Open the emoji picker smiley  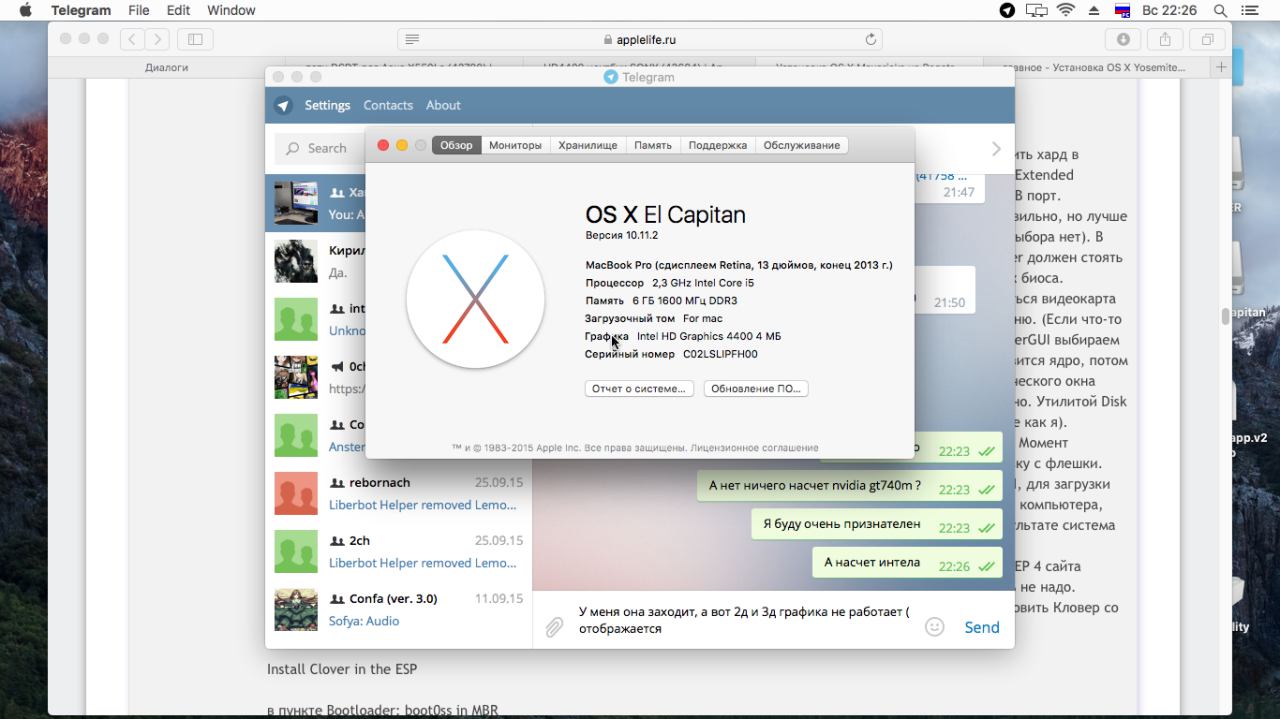pyautogui.click(x=935, y=627)
